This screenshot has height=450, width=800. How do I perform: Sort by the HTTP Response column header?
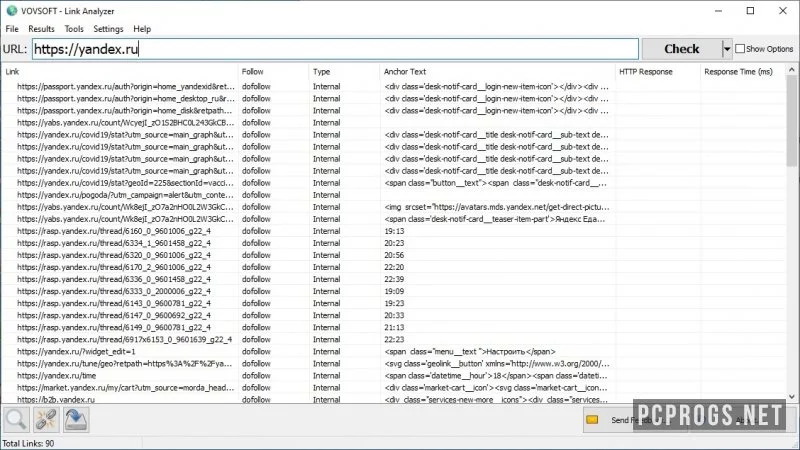(658, 71)
